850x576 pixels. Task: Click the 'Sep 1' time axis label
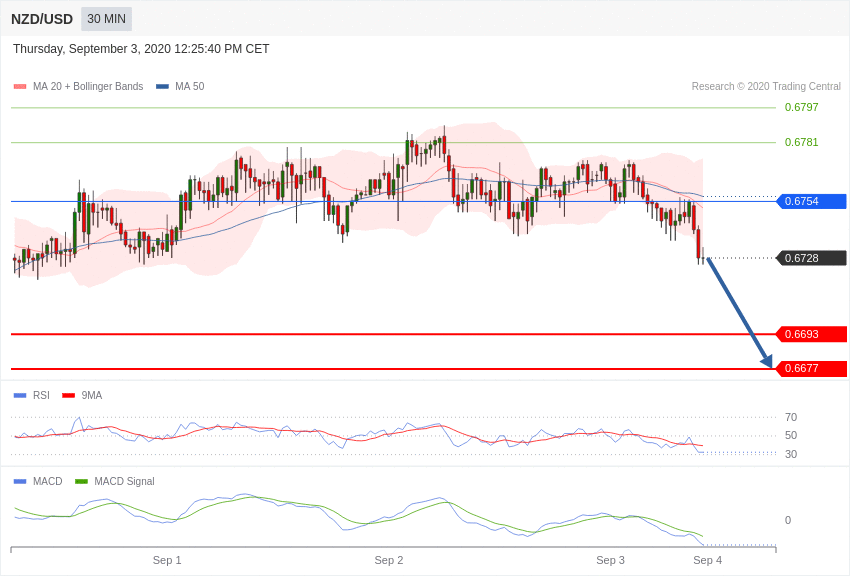(x=167, y=560)
